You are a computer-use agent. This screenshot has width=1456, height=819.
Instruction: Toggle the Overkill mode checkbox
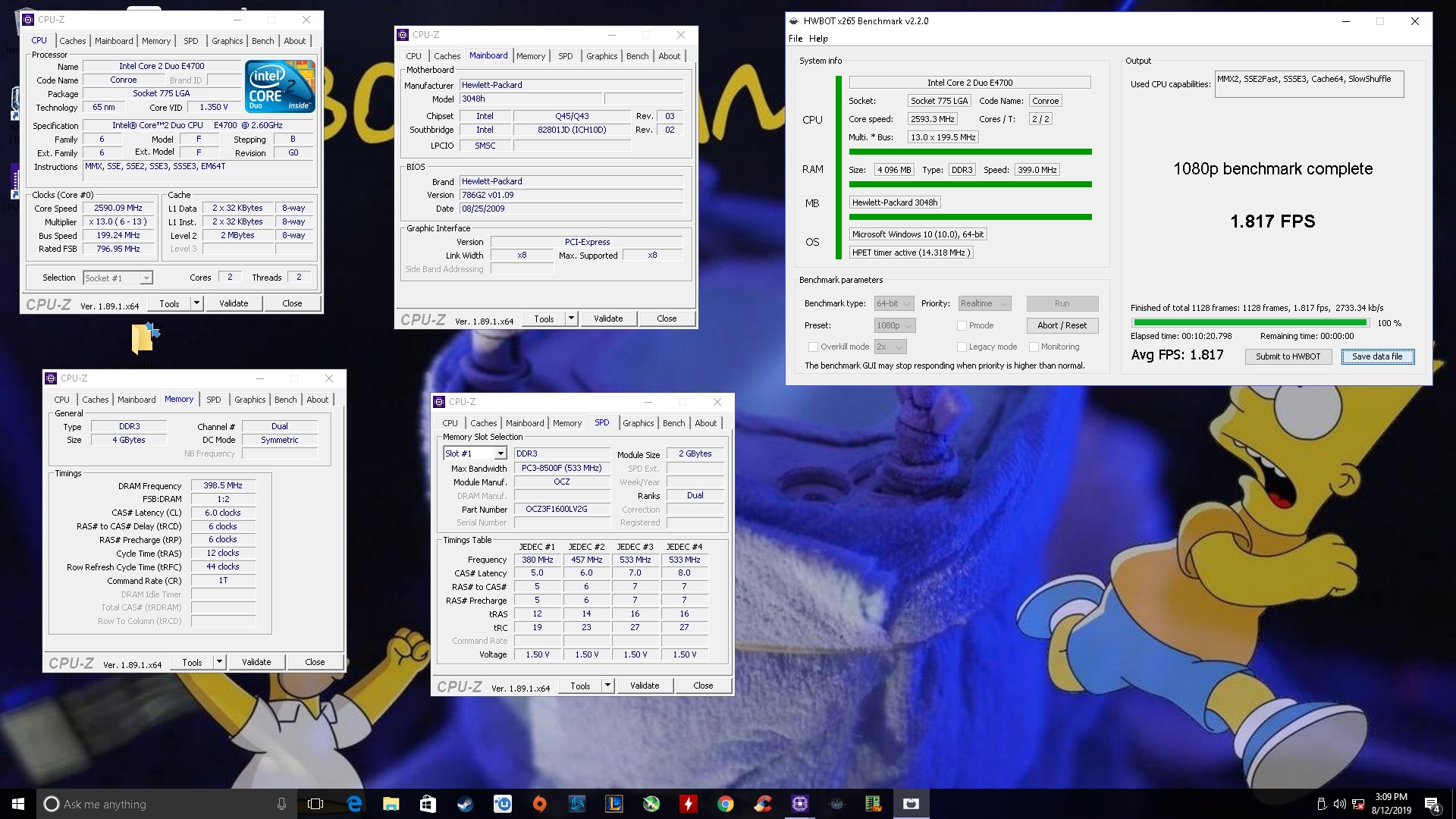[813, 347]
